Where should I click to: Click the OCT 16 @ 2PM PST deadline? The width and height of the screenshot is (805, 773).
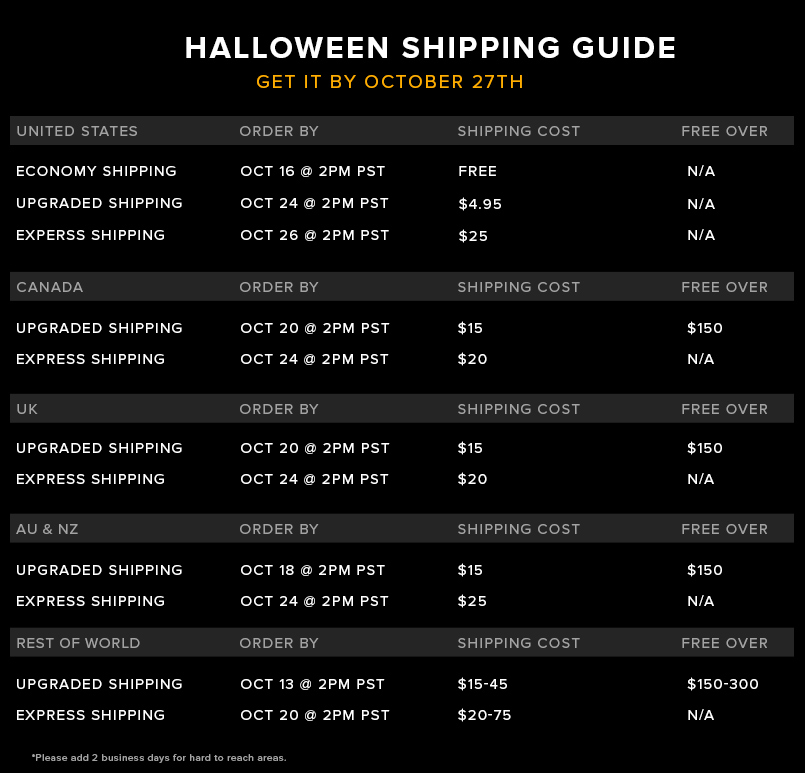[x=313, y=171]
